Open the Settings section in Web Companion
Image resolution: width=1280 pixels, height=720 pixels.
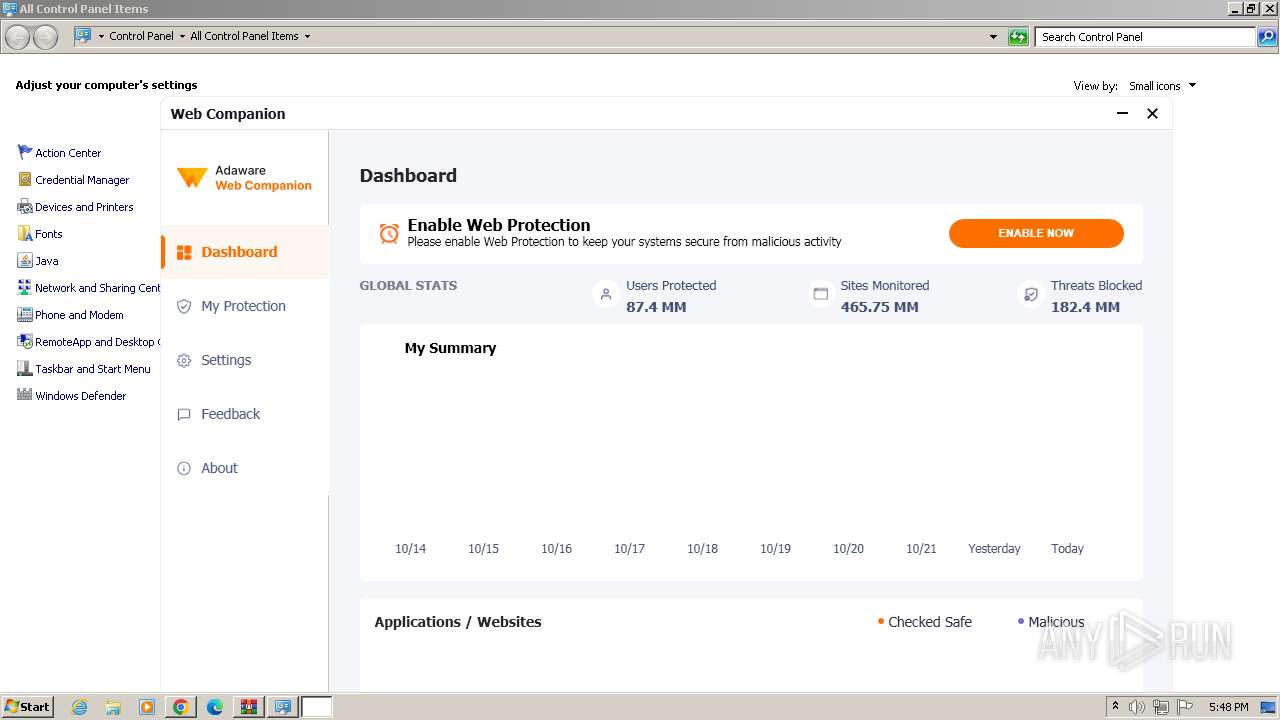(x=245, y=360)
